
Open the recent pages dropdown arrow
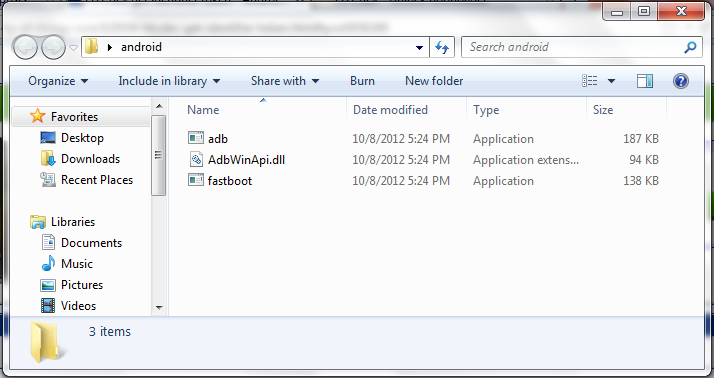(73, 47)
